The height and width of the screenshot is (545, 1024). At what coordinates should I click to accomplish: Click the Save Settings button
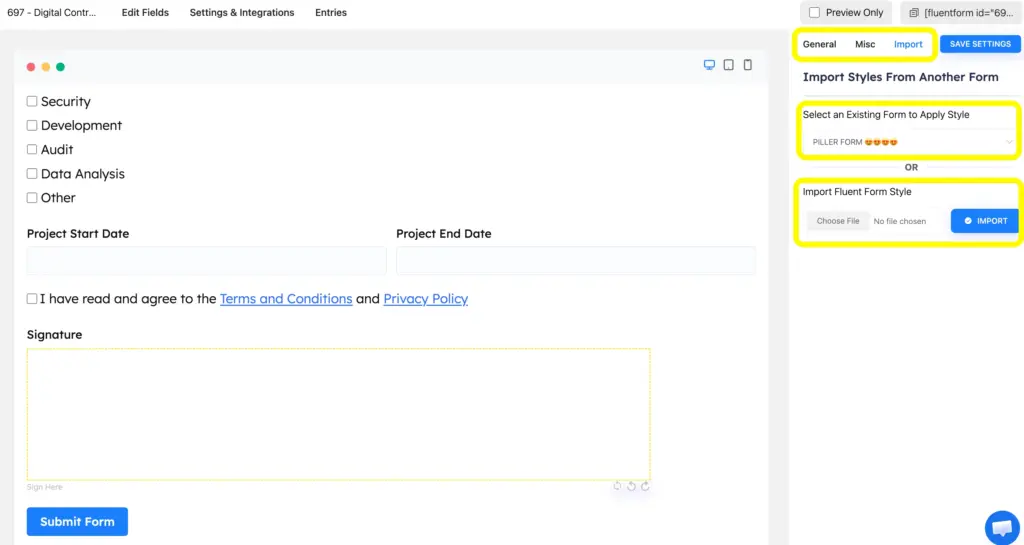pos(980,44)
